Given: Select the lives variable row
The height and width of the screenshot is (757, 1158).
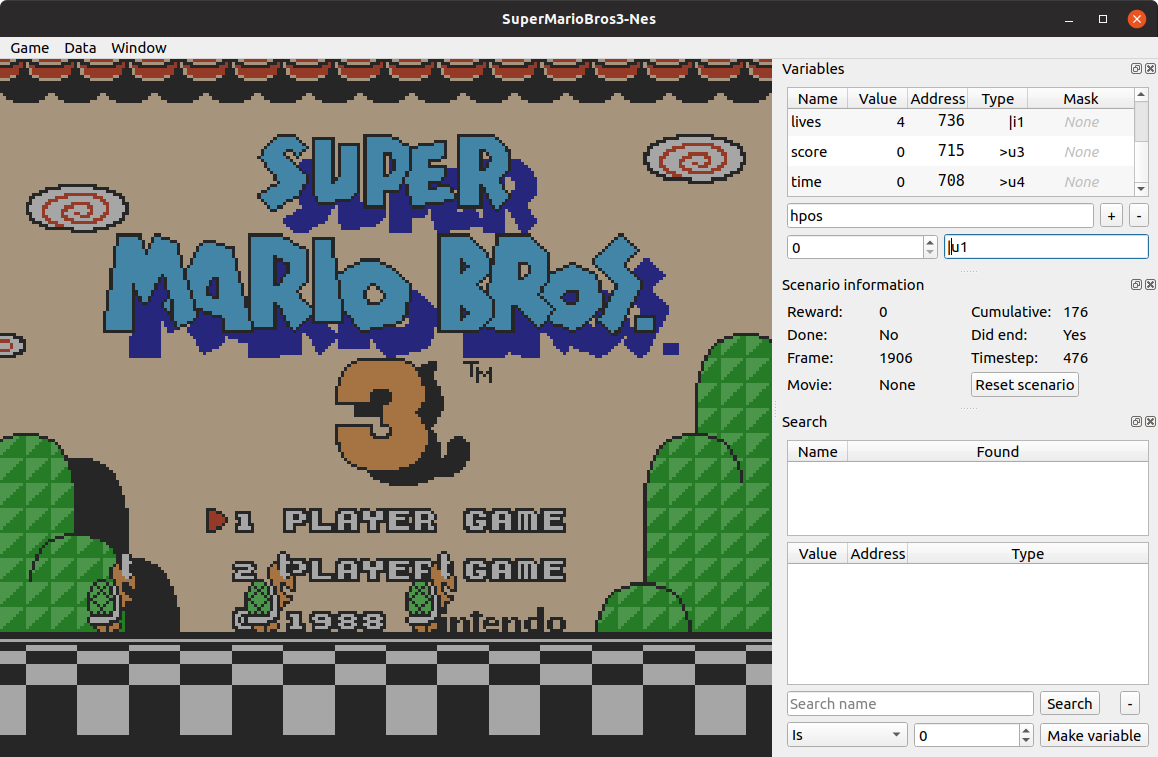Looking at the screenshot, I should [961, 122].
